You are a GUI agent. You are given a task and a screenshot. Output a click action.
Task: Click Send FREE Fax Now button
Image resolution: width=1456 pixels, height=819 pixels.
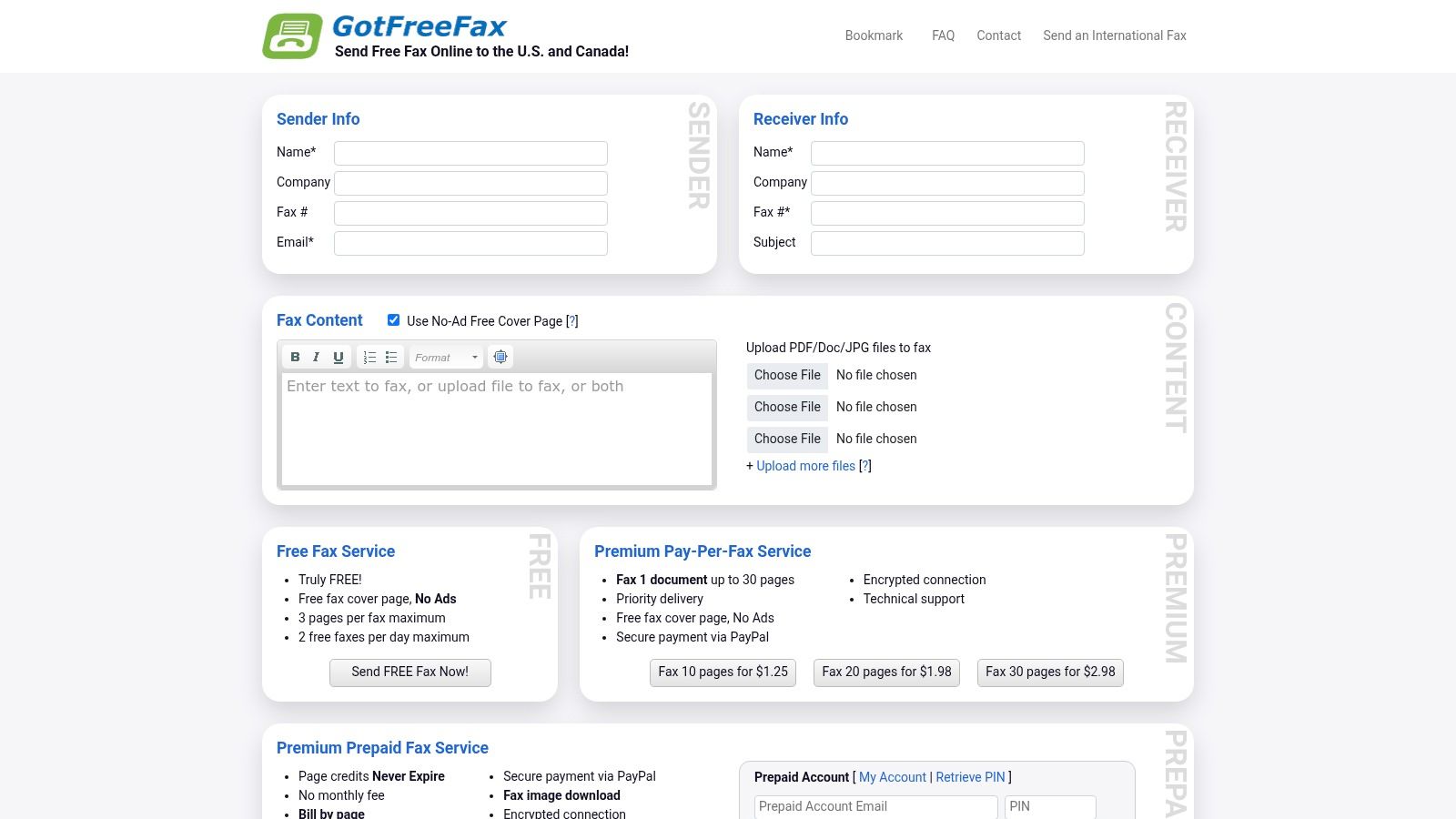(x=410, y=672)
